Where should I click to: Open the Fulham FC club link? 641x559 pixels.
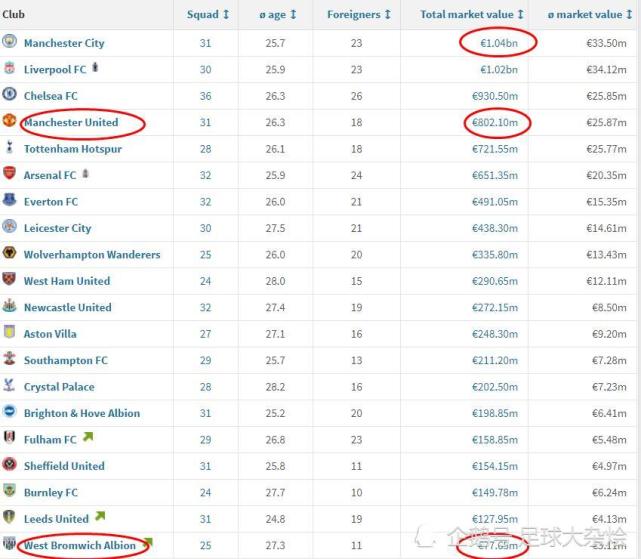pyautogui.click(x=50, y=440)
